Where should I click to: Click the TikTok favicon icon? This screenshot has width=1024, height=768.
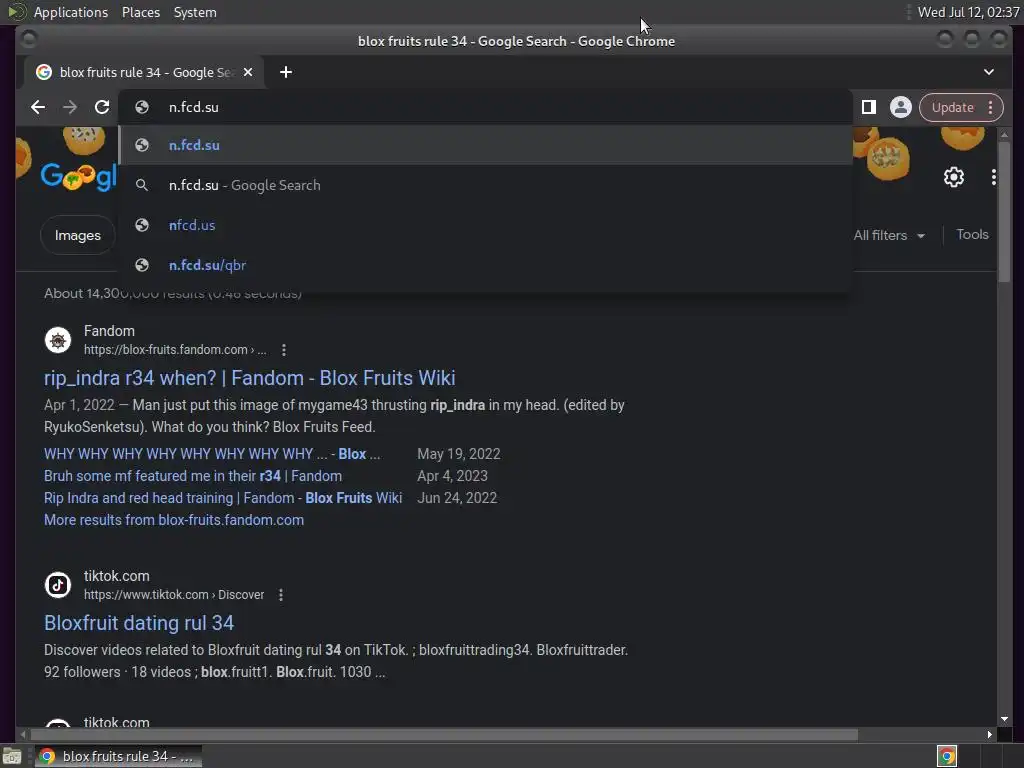point(57,585)
